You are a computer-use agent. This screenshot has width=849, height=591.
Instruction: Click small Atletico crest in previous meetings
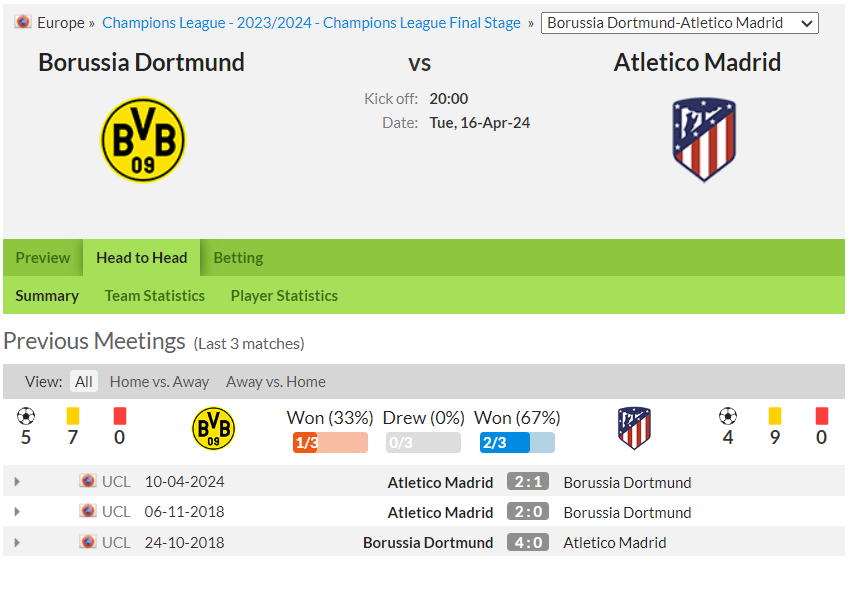(634, 429)
